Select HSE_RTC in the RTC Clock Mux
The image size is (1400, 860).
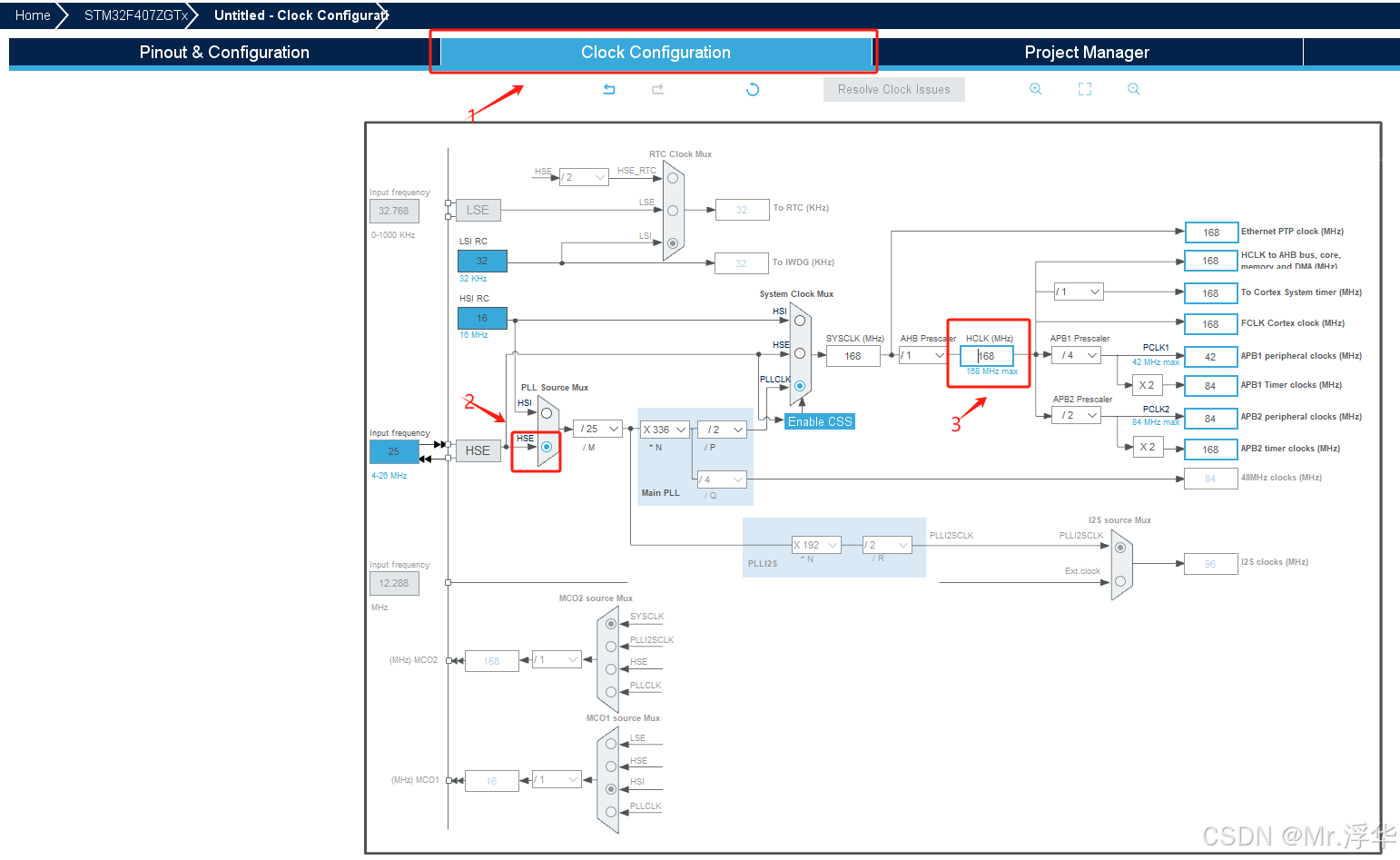click(x=673, y=178)
